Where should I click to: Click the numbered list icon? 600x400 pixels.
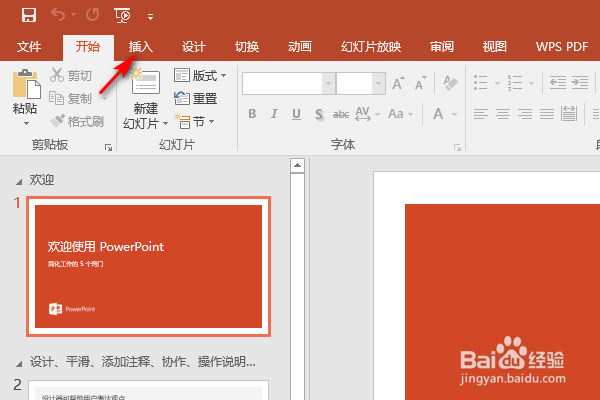[515, 83]
